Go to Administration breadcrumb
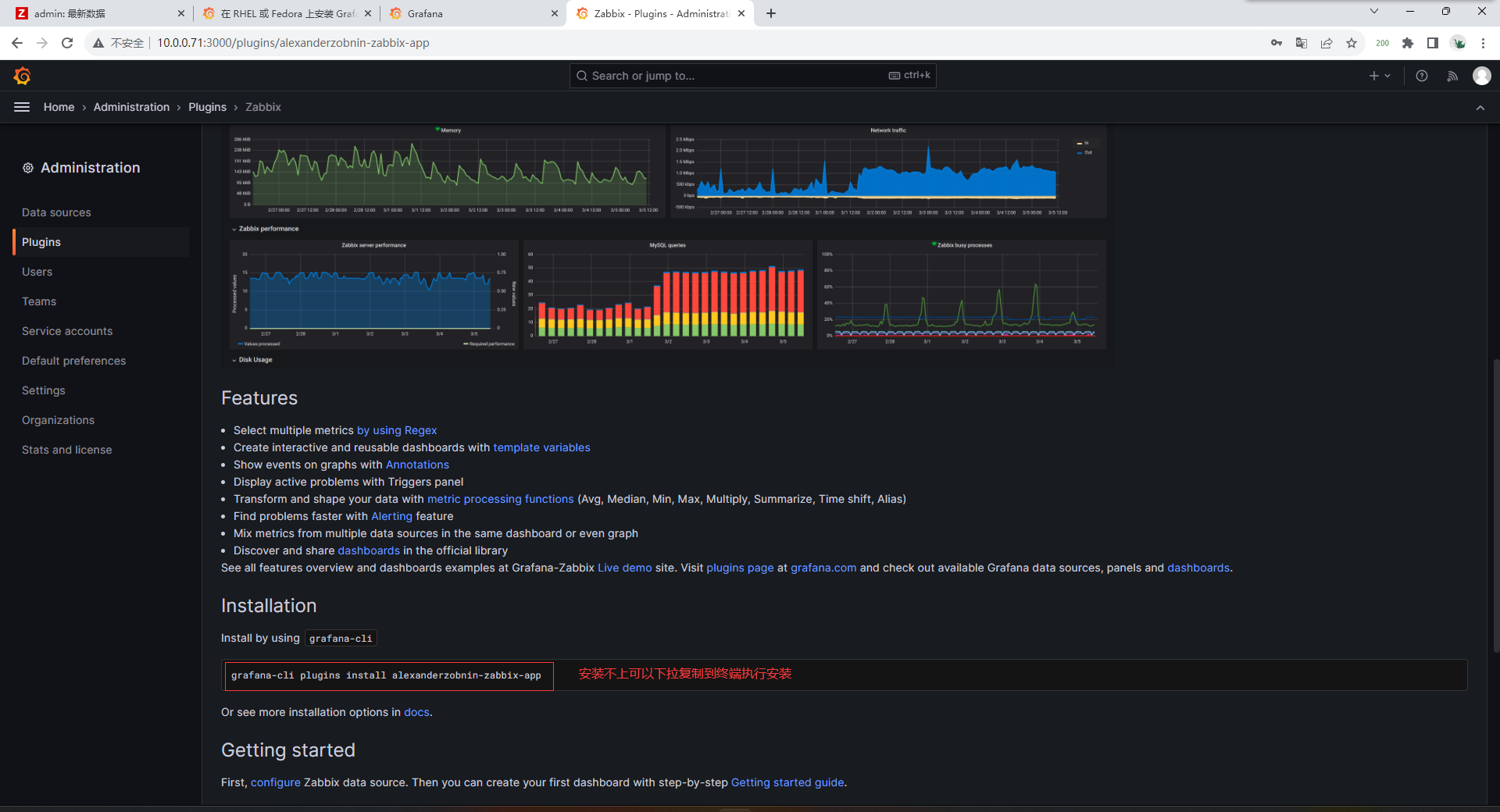This screenshot has height=812, width=1500. (131, 107)
